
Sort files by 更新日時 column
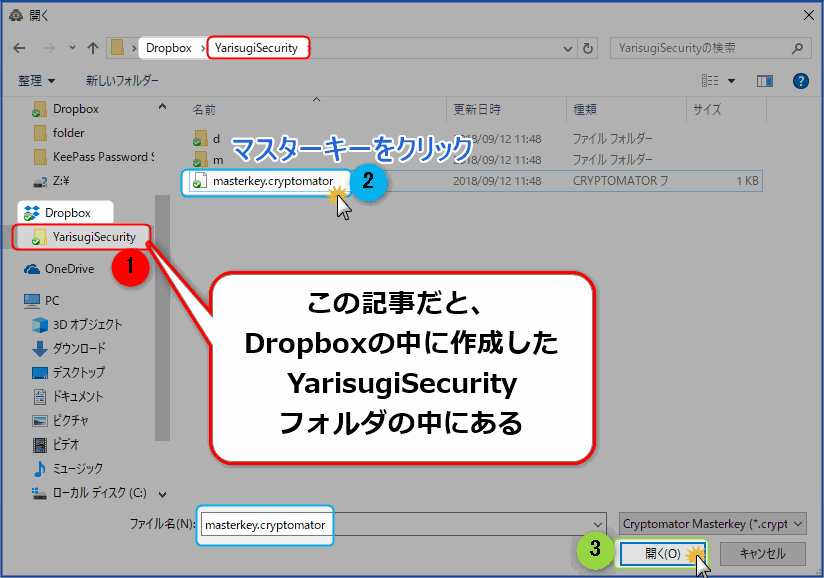coord(477,109)
